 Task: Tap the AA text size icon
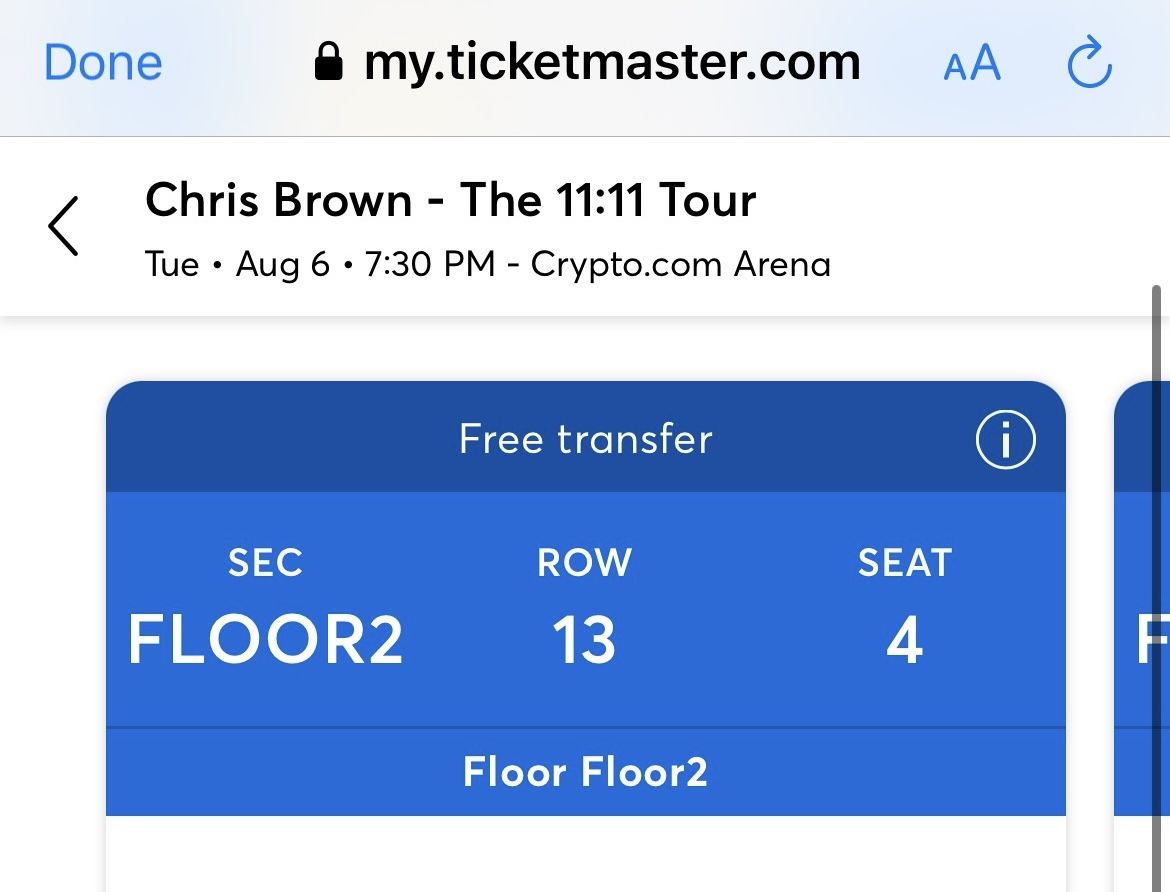pos(970,63)
